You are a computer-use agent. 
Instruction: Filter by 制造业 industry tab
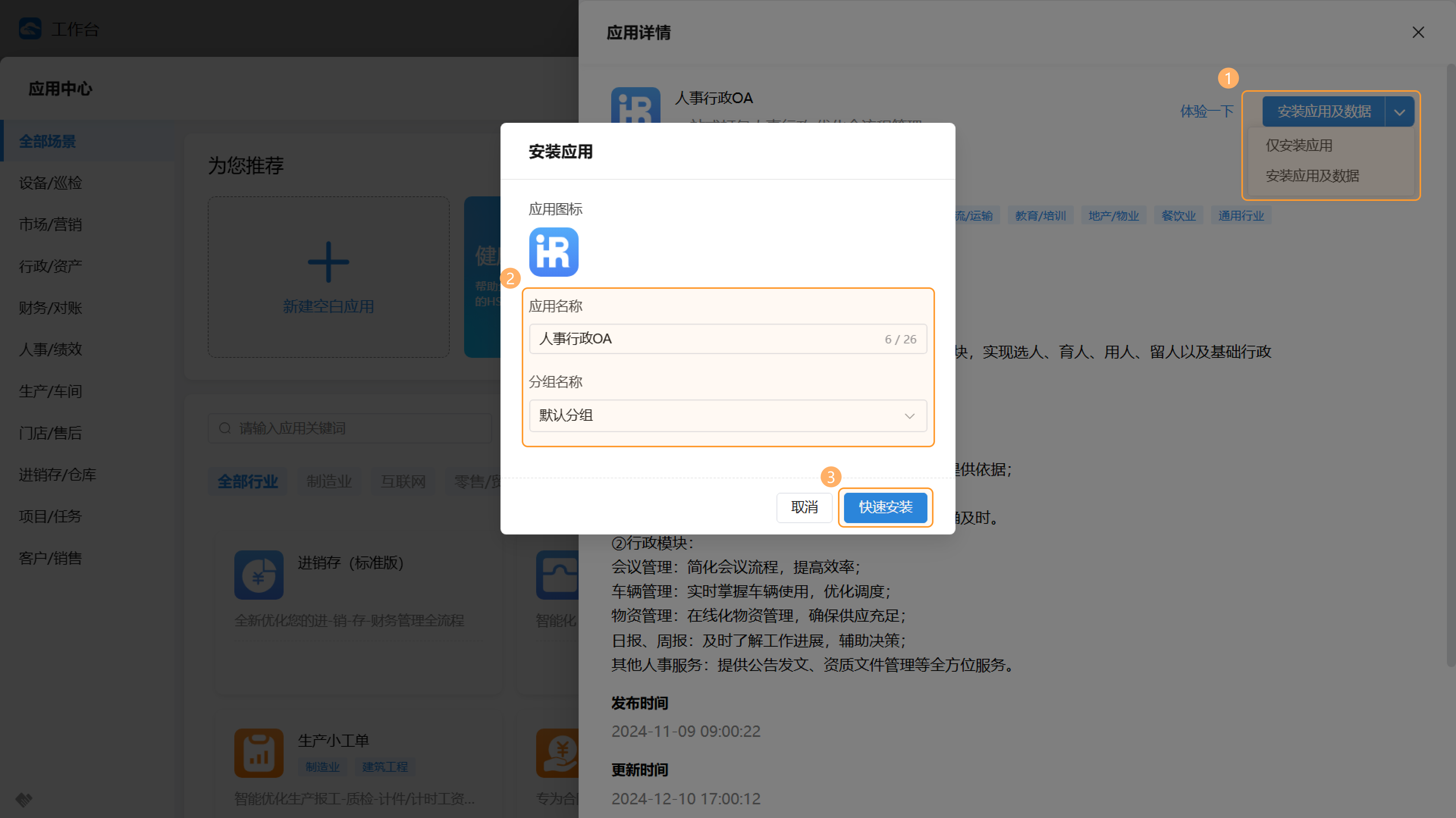(x=329, y=481)
